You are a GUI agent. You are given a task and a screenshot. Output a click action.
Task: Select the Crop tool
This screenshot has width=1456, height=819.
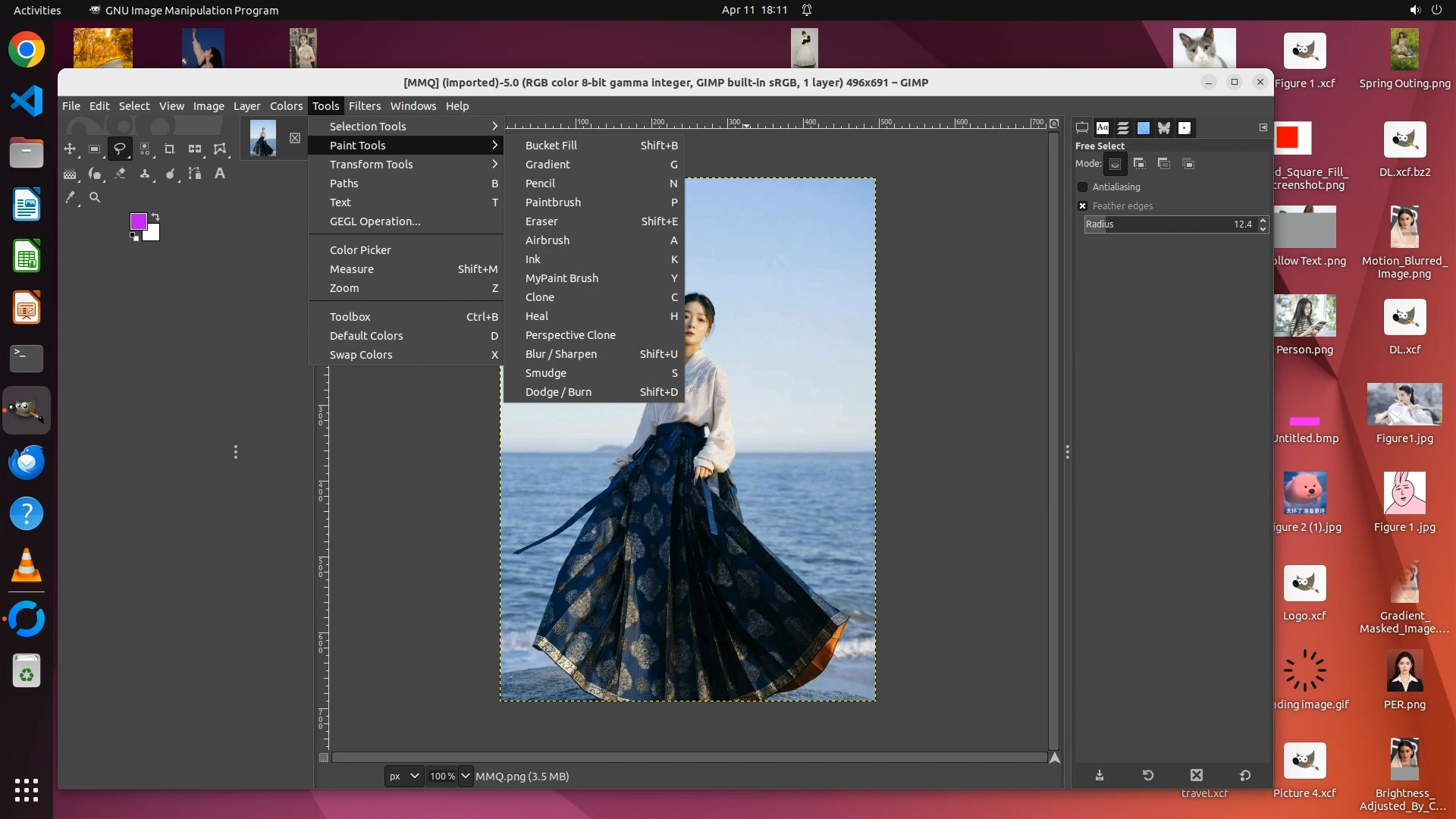[x=169, y=149]
